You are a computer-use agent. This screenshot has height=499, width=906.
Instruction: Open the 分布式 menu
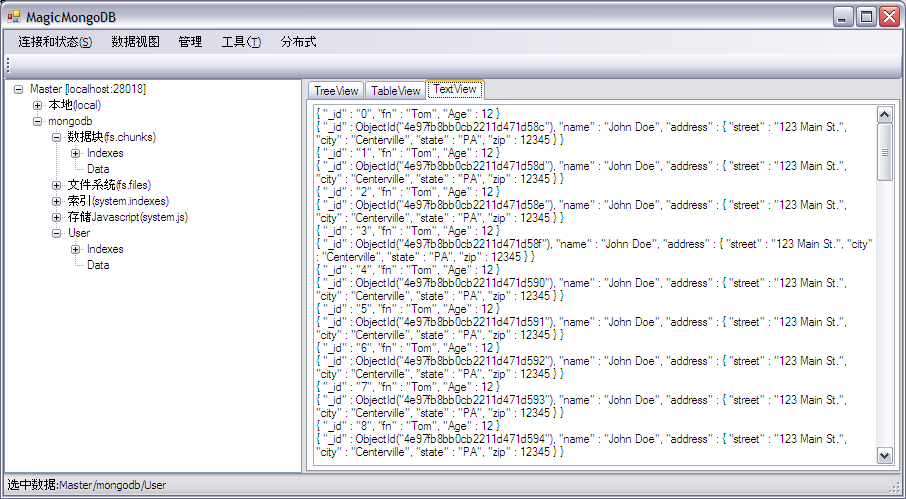(298, 42)
